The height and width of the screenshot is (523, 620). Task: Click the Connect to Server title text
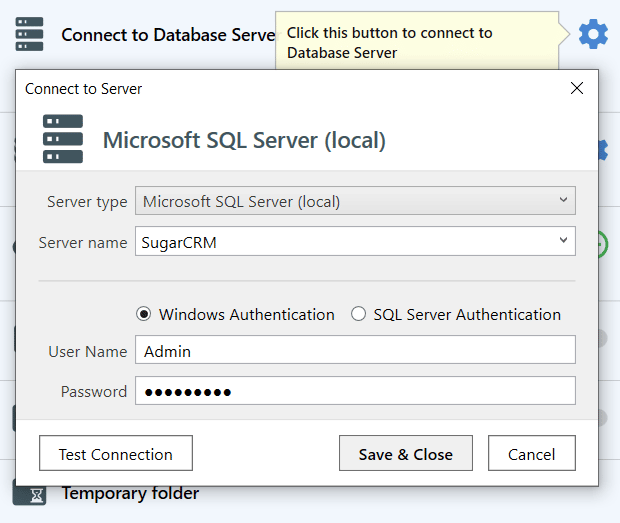click(x=83, y=89)
